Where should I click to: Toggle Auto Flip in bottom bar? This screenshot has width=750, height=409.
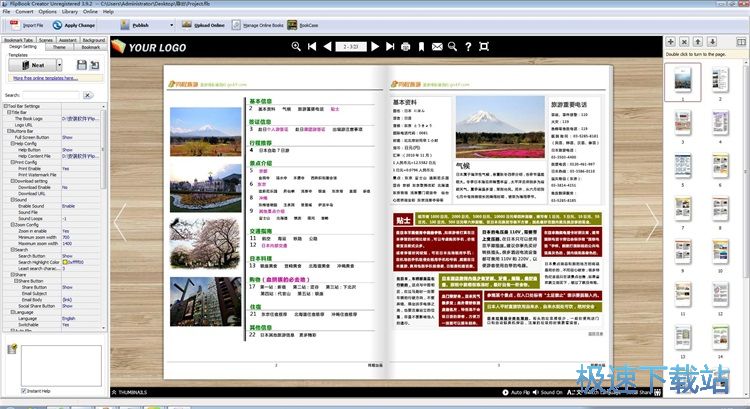(516, 392)
